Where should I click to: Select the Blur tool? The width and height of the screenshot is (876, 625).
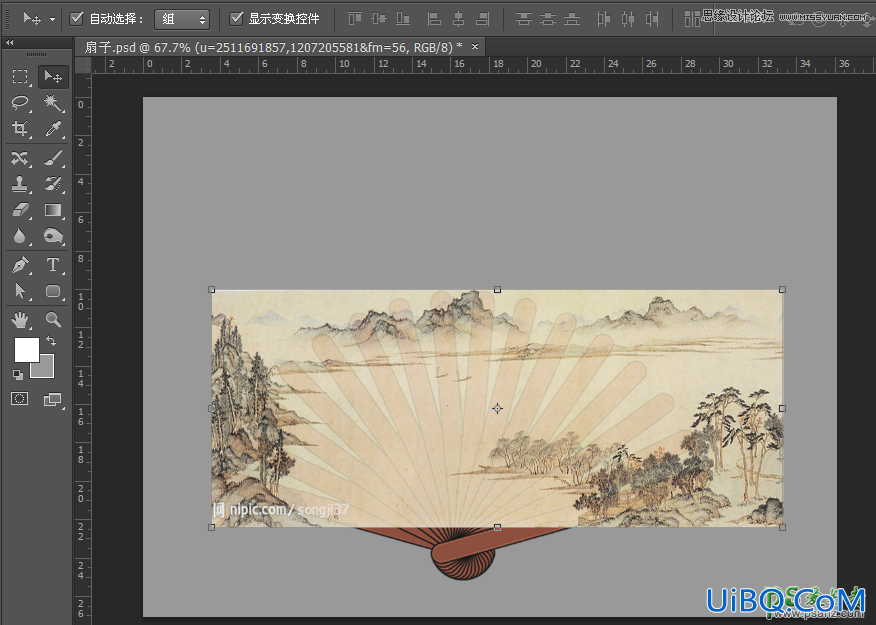[x=20, y=236]
